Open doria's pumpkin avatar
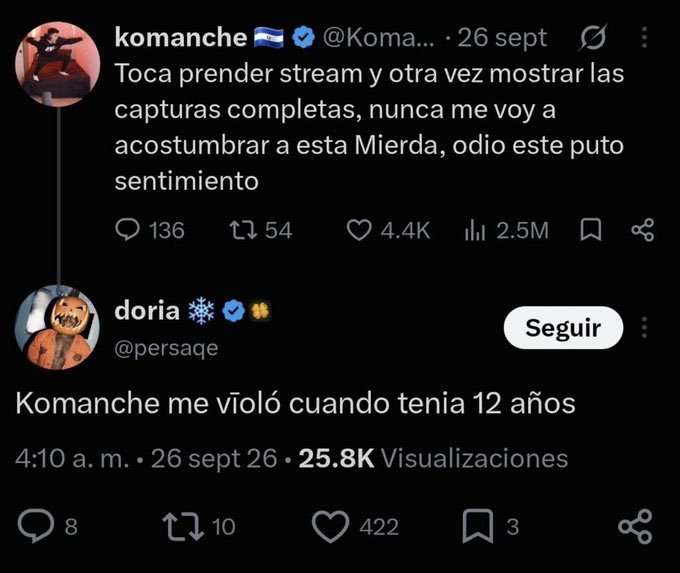 tap(57, 327)
